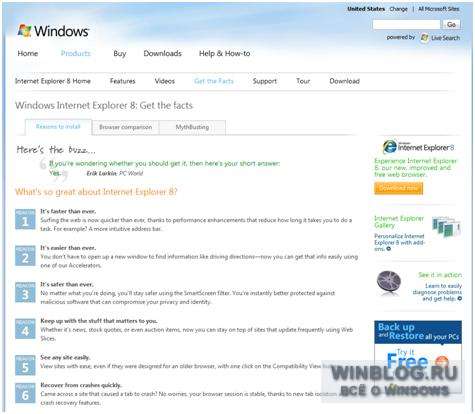This screenshot has width=475, height=414.
Task: Click the Reason 5 number badge
Action: click(x=25, y=365)
